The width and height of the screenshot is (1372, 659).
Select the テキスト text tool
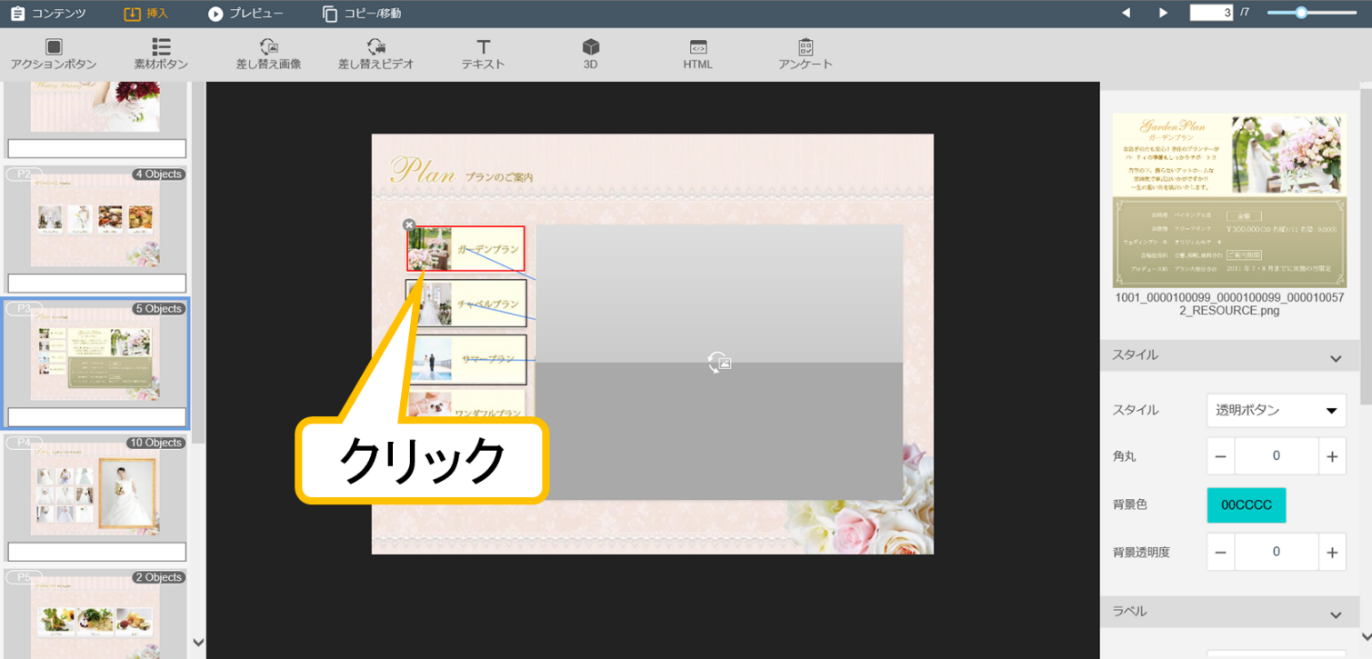pos(483,54)
